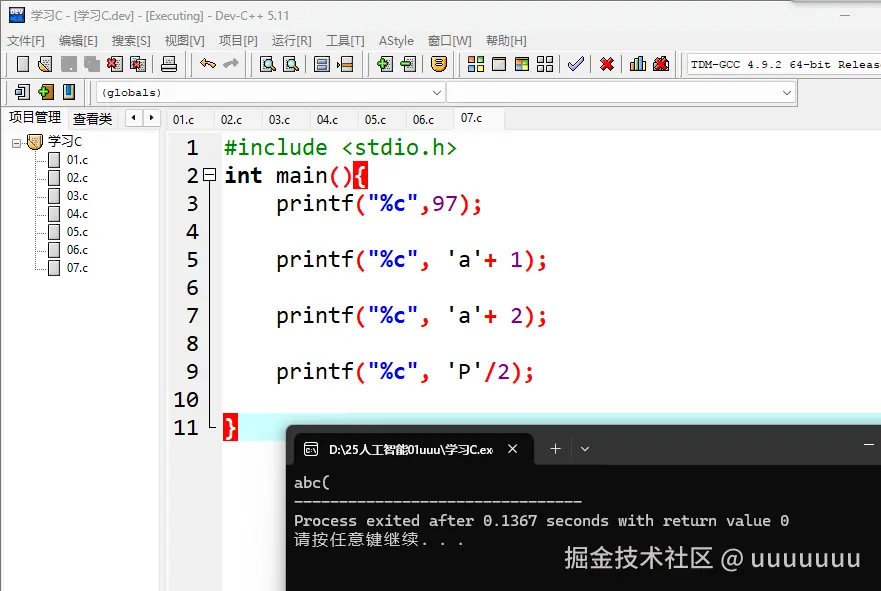881x591 pixels.
Task: Click the Profile analysis bar chart icon
Action: pyautogui.click(x=638, y=64)
